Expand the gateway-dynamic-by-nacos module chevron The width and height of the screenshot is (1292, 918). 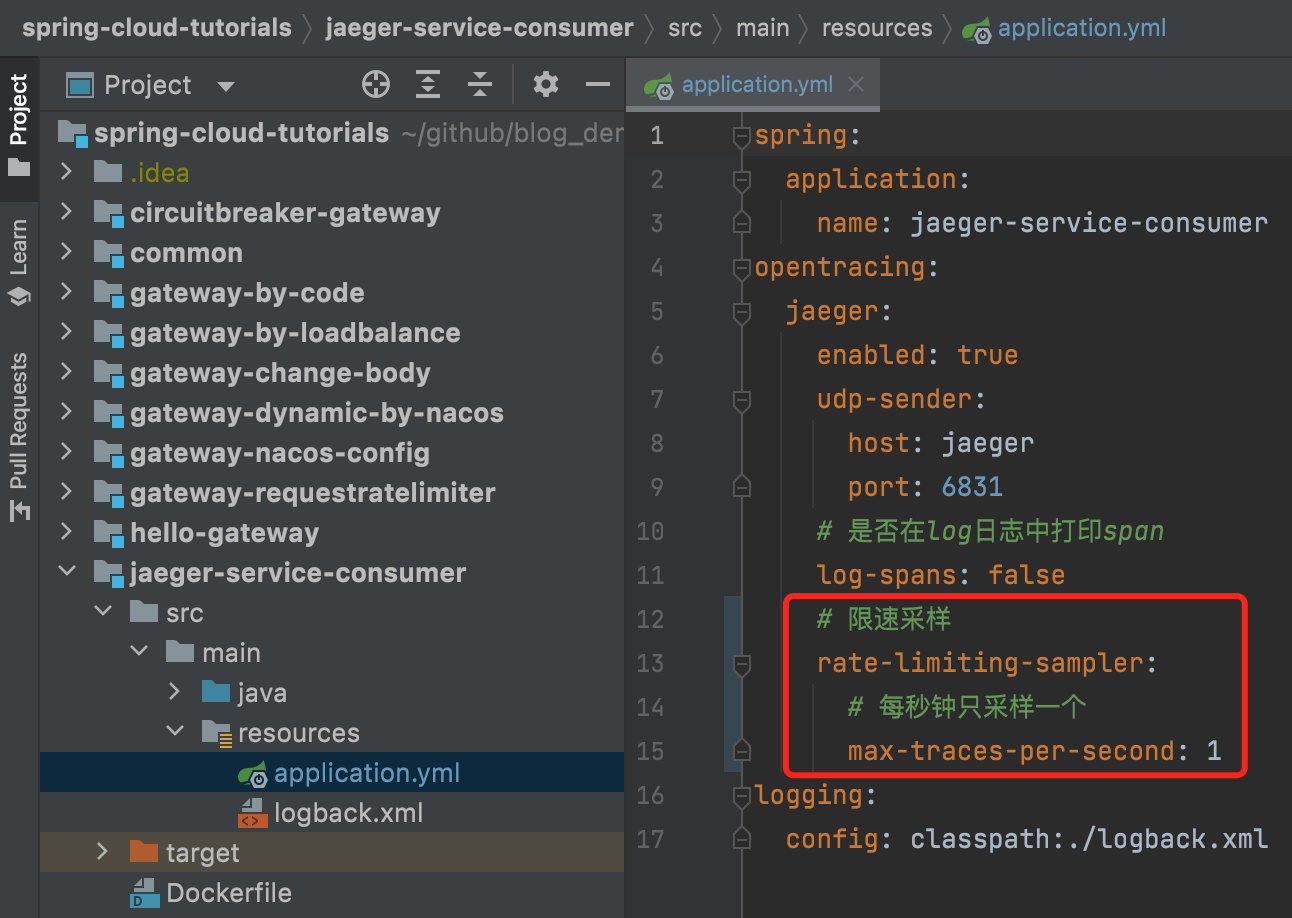coord(66,412)
